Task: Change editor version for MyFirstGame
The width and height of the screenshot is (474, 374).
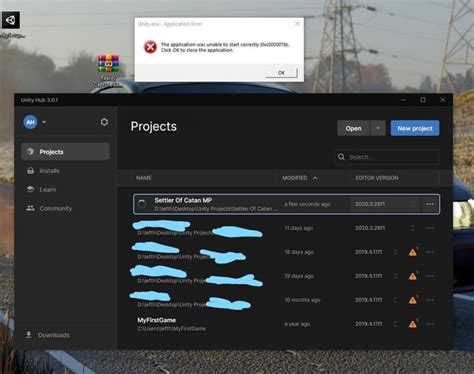Action: tap(395, 324)
